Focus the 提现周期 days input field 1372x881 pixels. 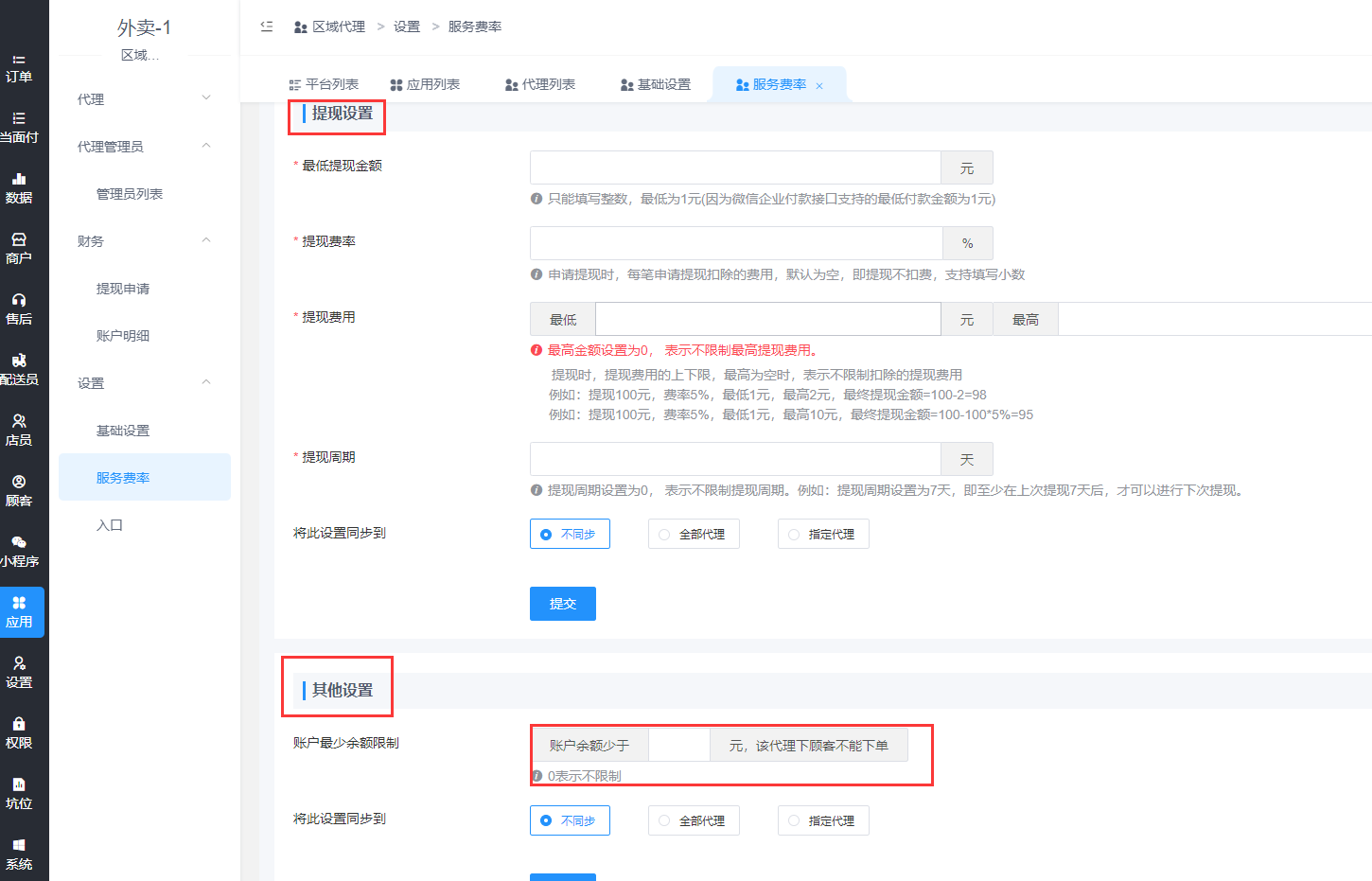735,459
